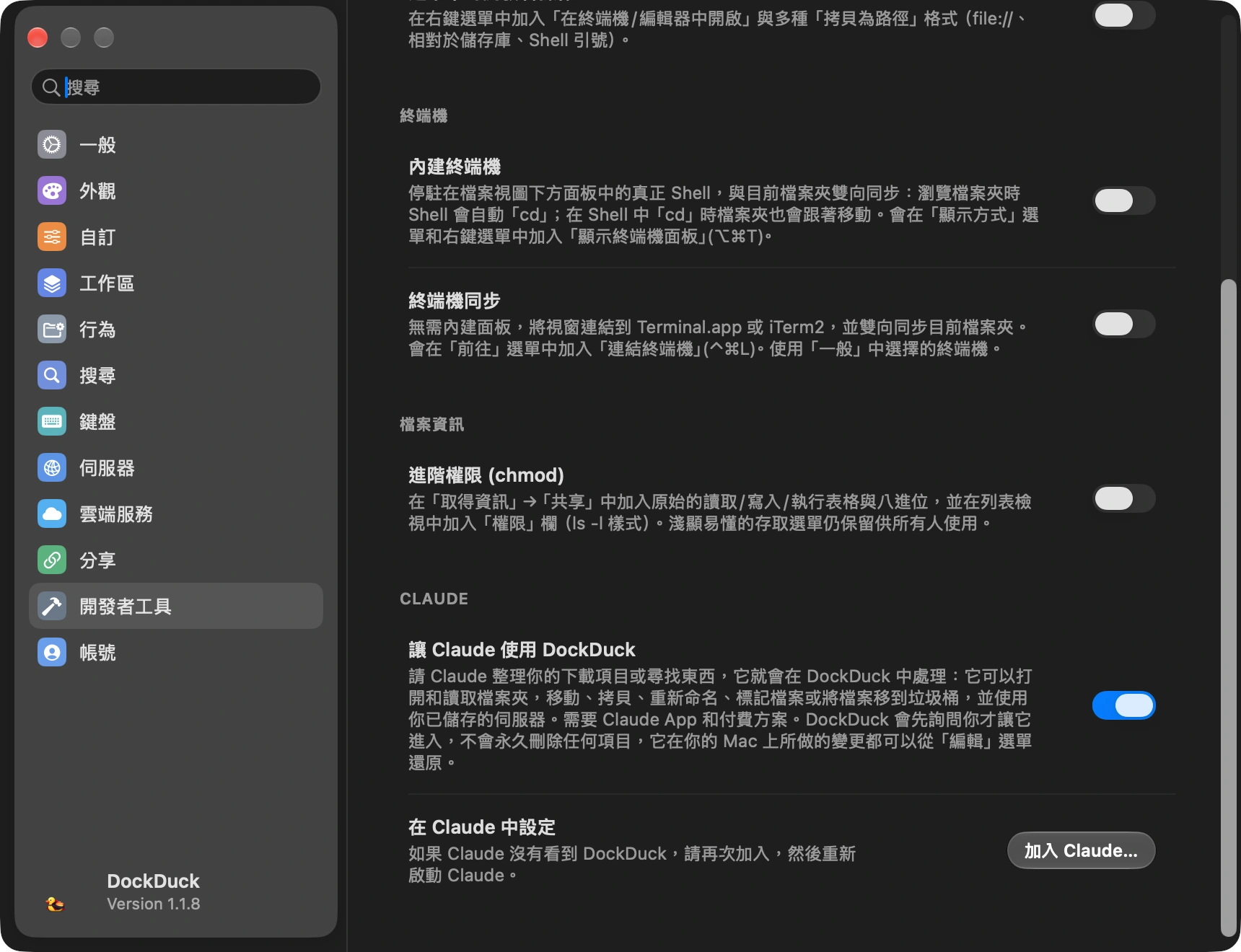Image resolution: width=1241 pixels, height=952 pixels.
Task: Click the DockDuck duck app icon
Action: click(56, 904)
